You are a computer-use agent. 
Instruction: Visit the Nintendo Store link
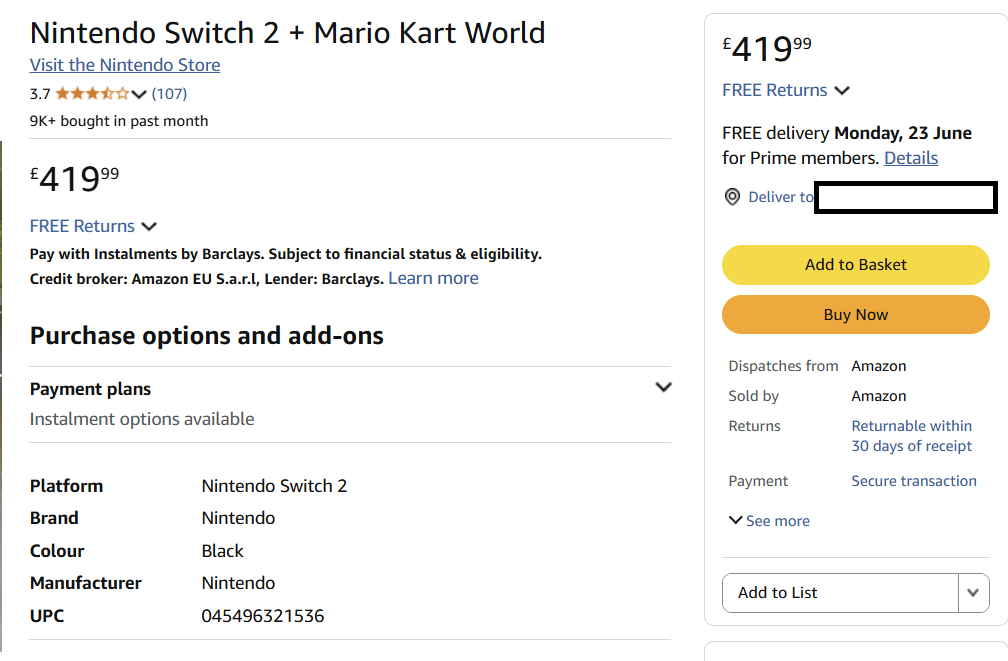125,65
